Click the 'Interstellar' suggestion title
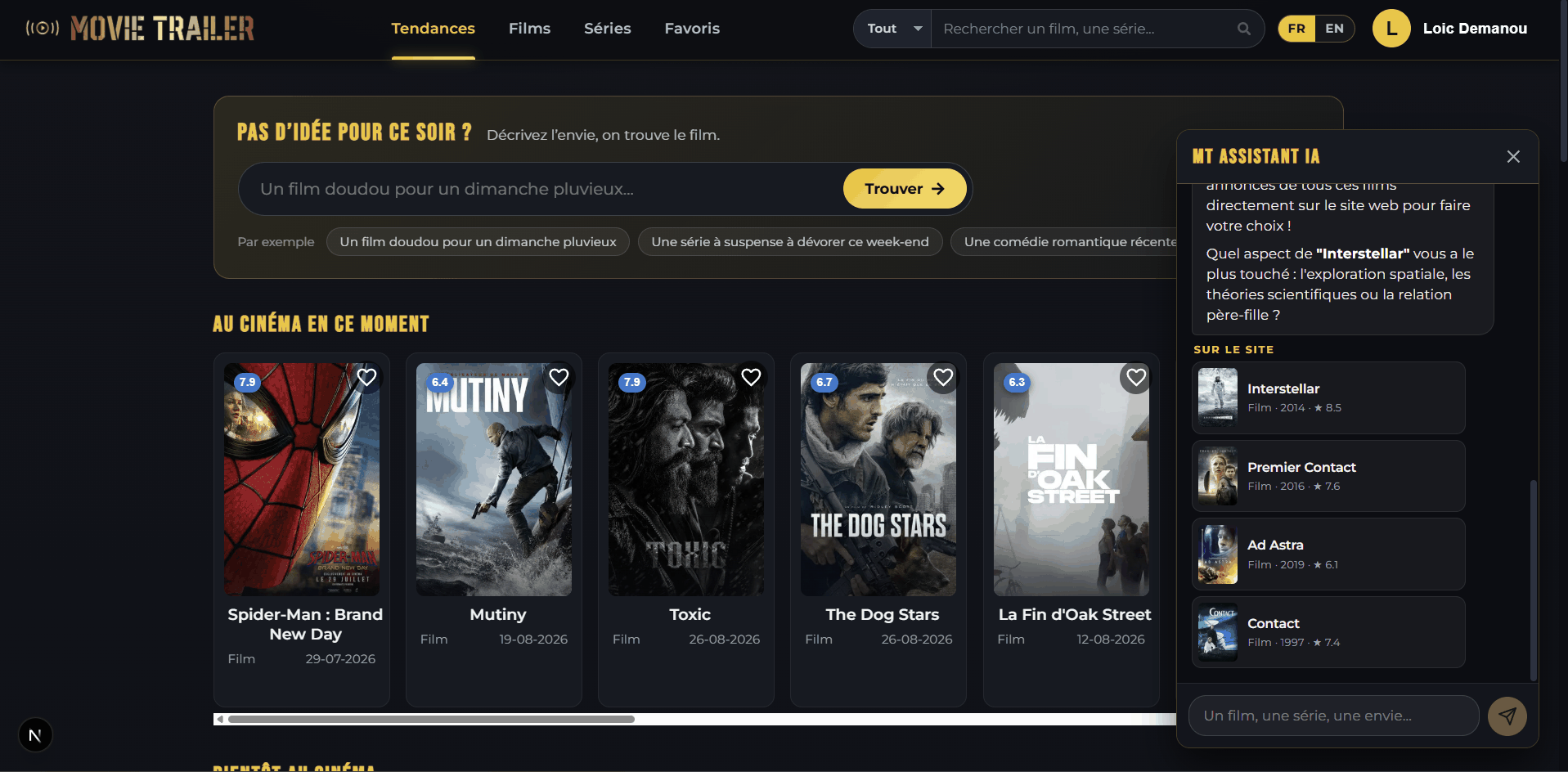Screen dimensions: 1568x772 (1283, 388)
